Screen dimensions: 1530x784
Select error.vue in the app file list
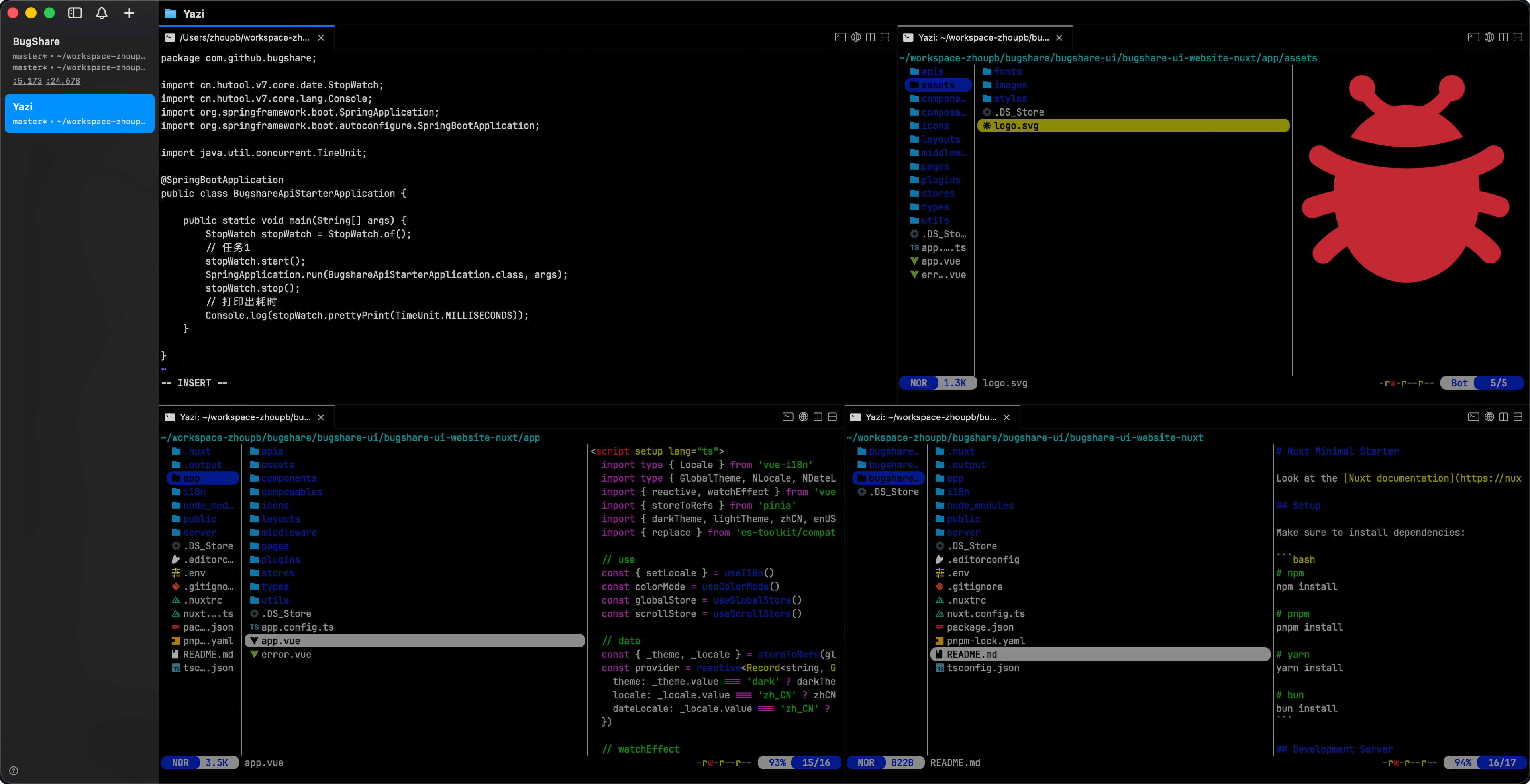286,654
